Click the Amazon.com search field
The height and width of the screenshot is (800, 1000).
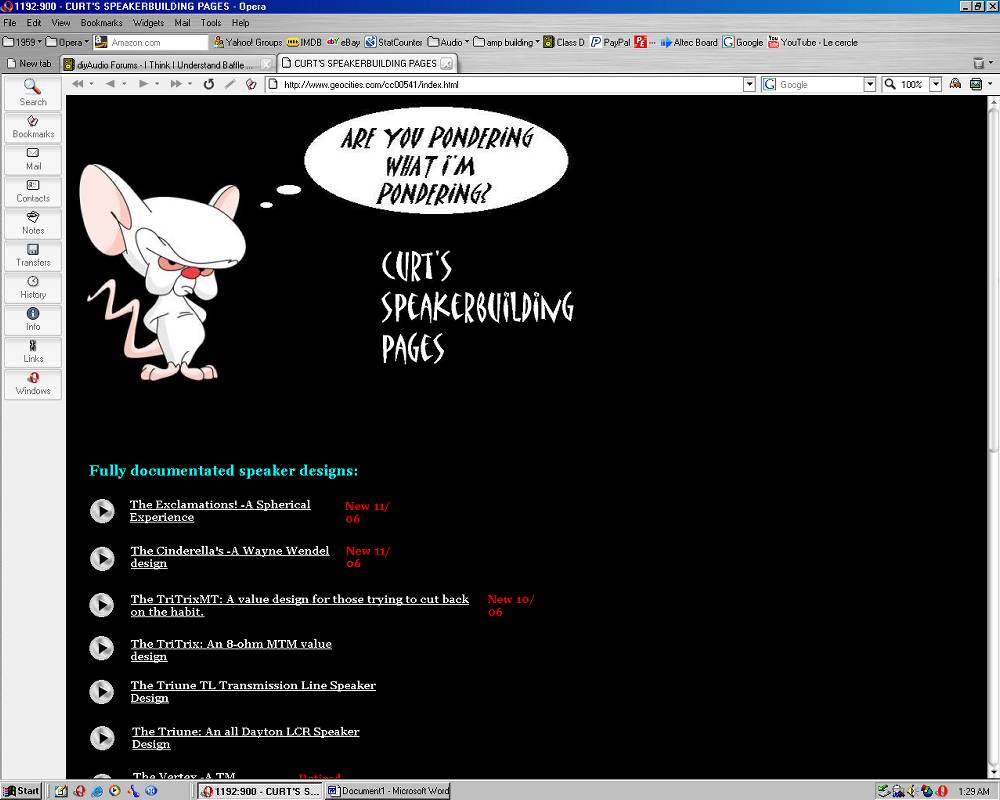click(x=152, y=42)
